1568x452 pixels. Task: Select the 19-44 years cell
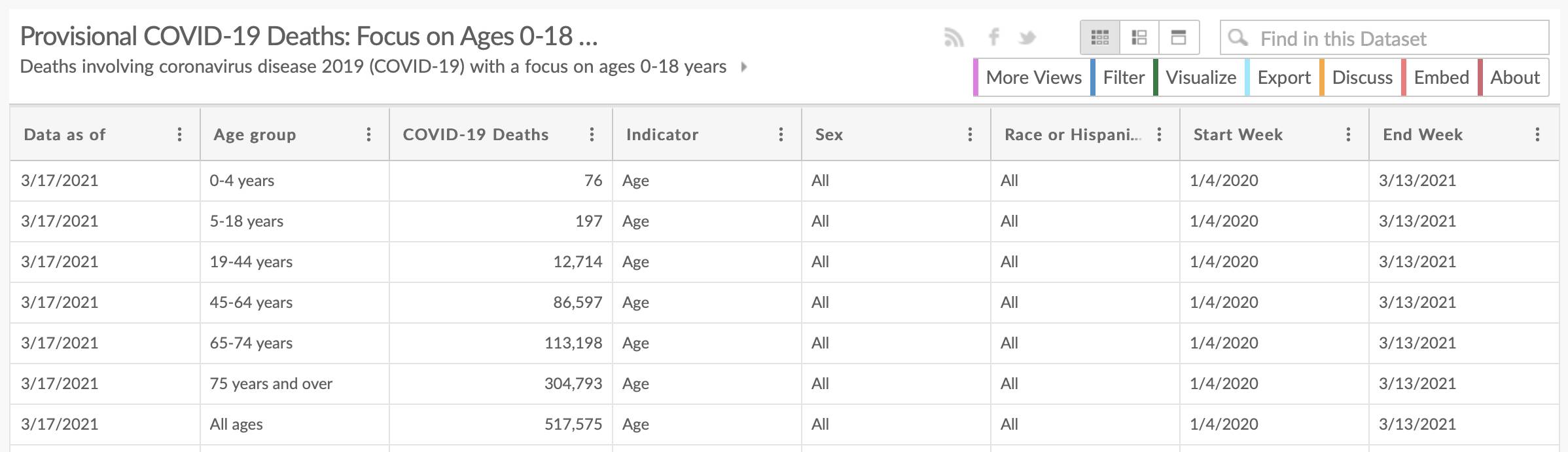(x=294, y=262)
